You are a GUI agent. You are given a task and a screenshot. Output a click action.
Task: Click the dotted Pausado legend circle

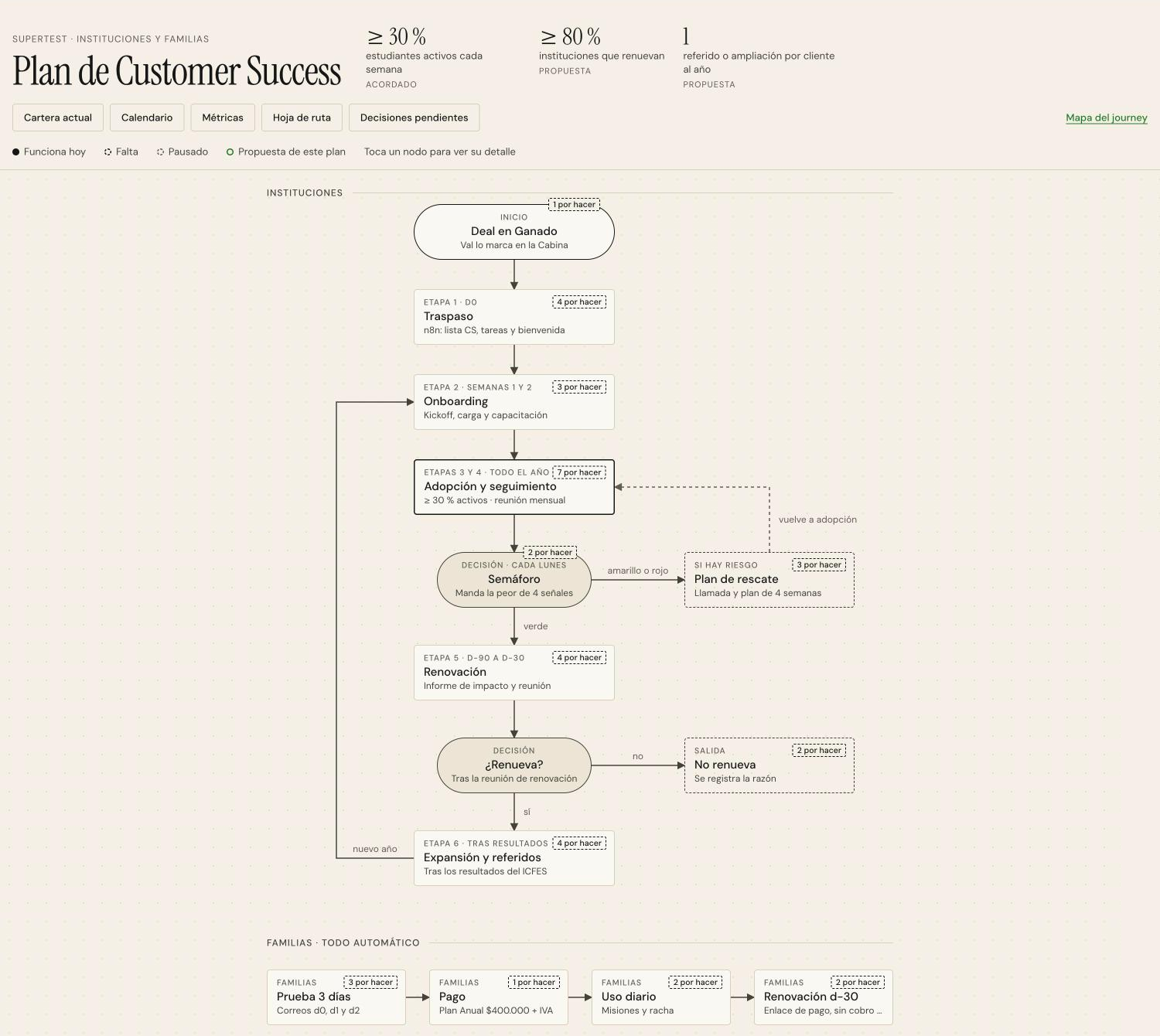point(161,152)
